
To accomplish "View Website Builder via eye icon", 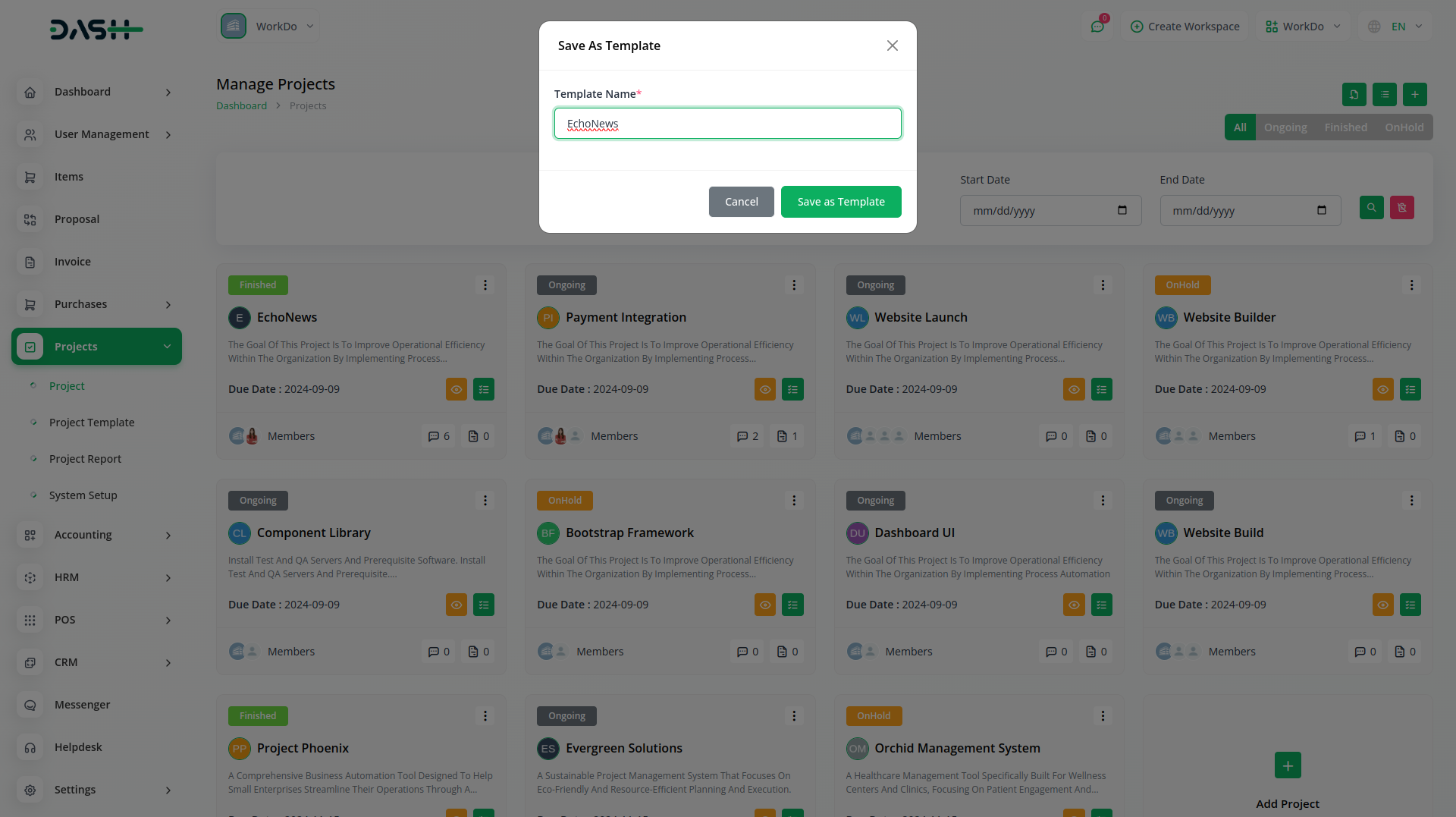I will [x=1383, y=389].
